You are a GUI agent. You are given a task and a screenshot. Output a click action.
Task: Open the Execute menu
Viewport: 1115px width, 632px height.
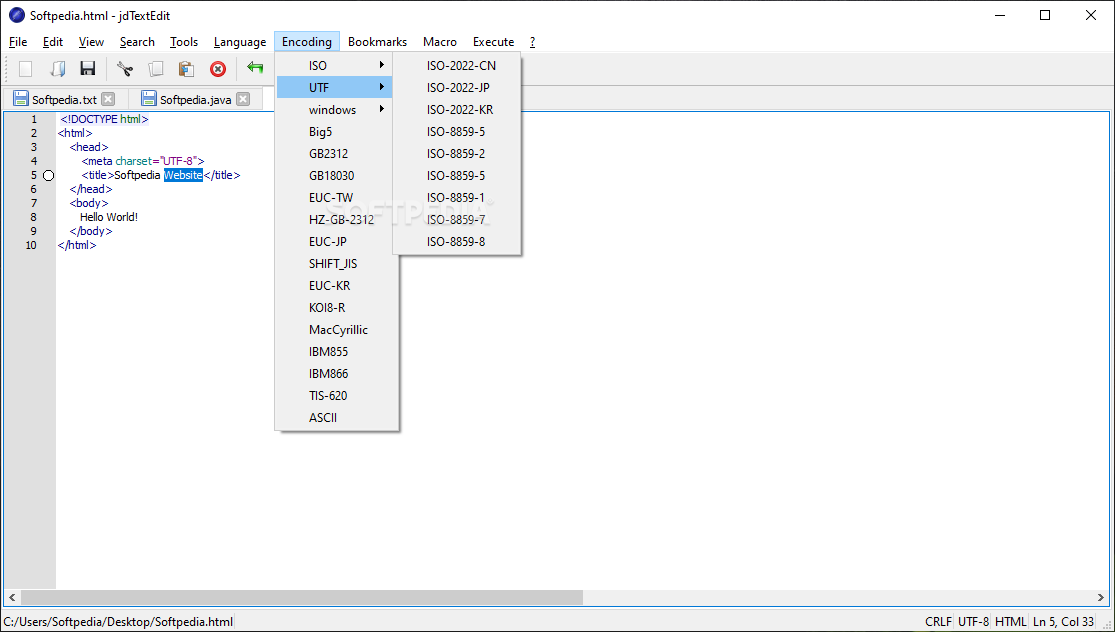[494, 42]
